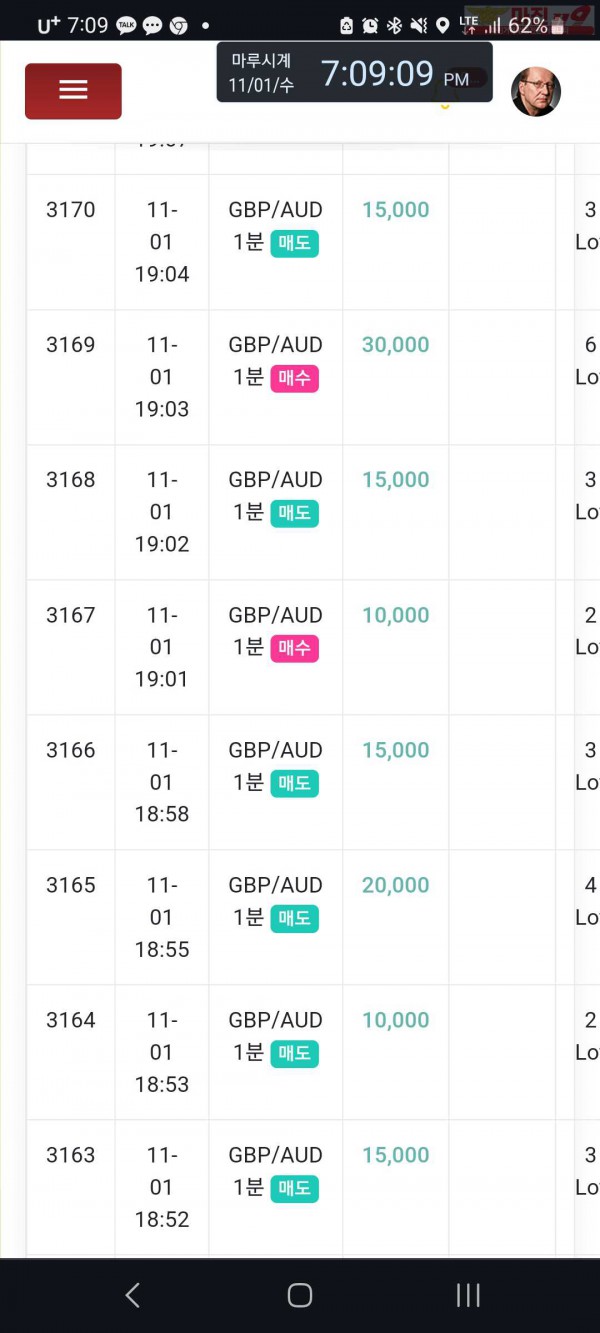Select the 11-01 19:04 timestamp cell
600x1333 pixels.
pos(162,242)
